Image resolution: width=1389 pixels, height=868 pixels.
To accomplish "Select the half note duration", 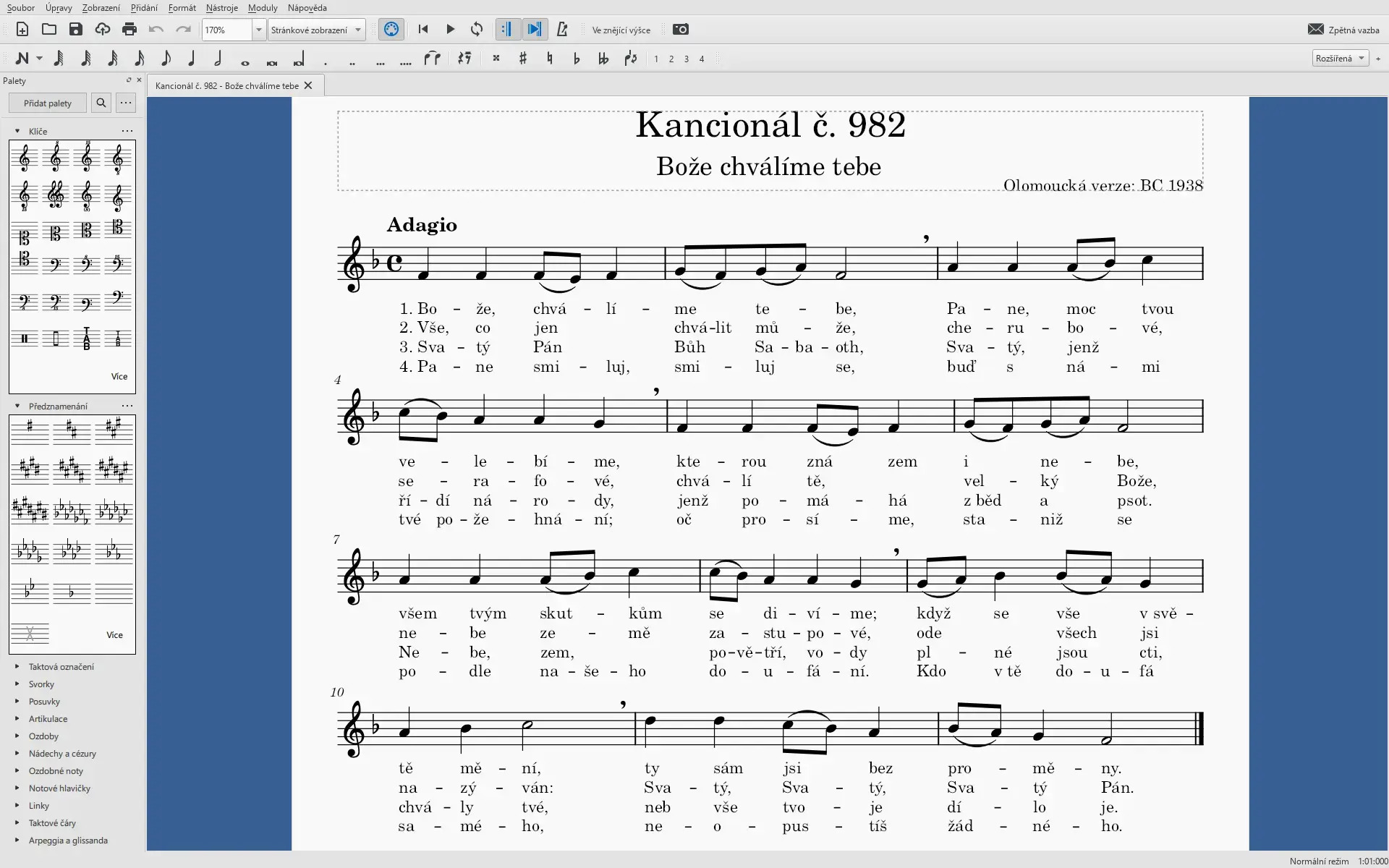I will (218, 59).
